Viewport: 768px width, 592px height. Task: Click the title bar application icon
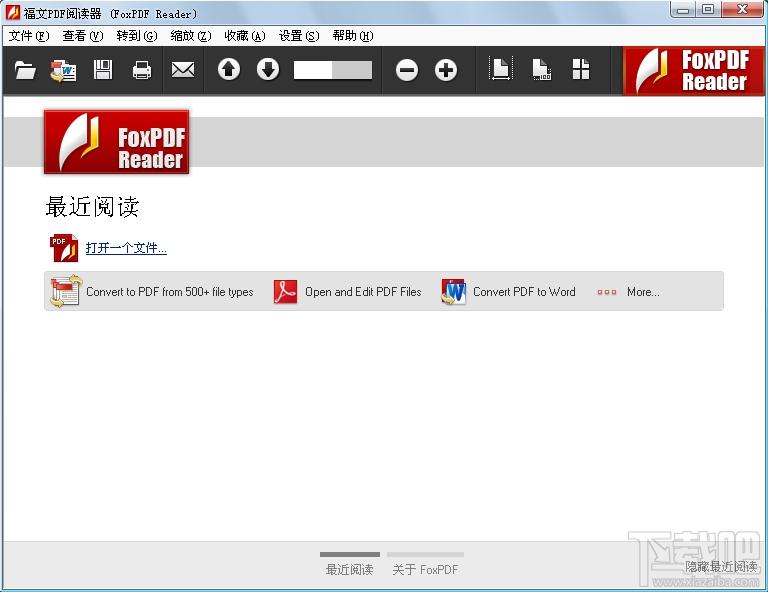coord(12,12)
